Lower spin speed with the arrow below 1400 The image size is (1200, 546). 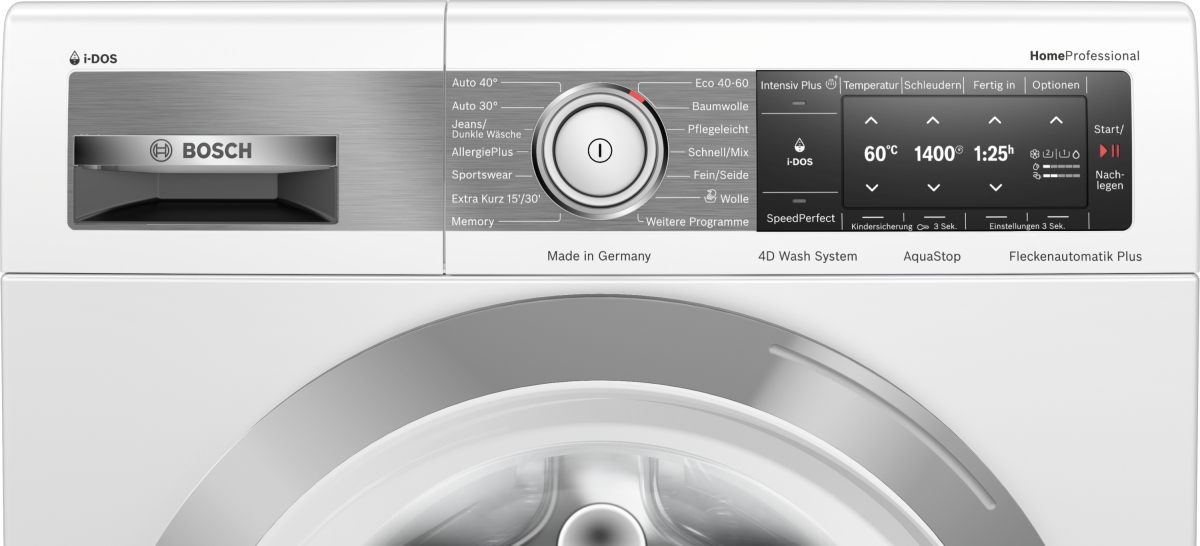(x=933, y=187)
